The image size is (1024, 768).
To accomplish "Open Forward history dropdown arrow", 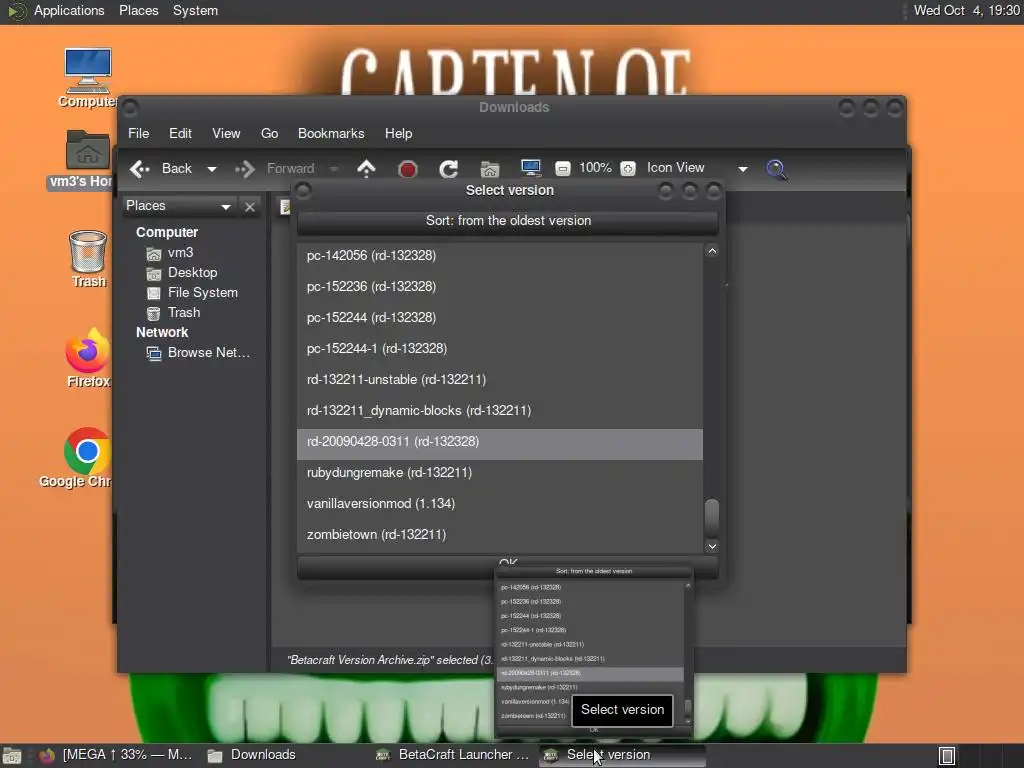I will (334, 169).
